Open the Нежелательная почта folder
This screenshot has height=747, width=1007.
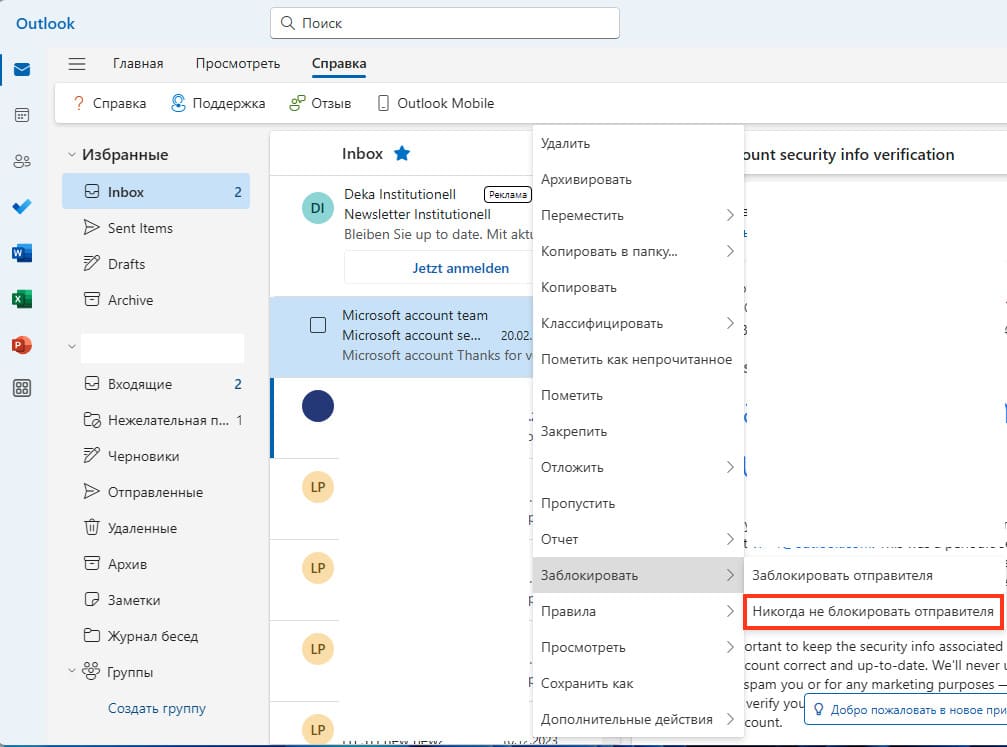[x=156, y=419]
